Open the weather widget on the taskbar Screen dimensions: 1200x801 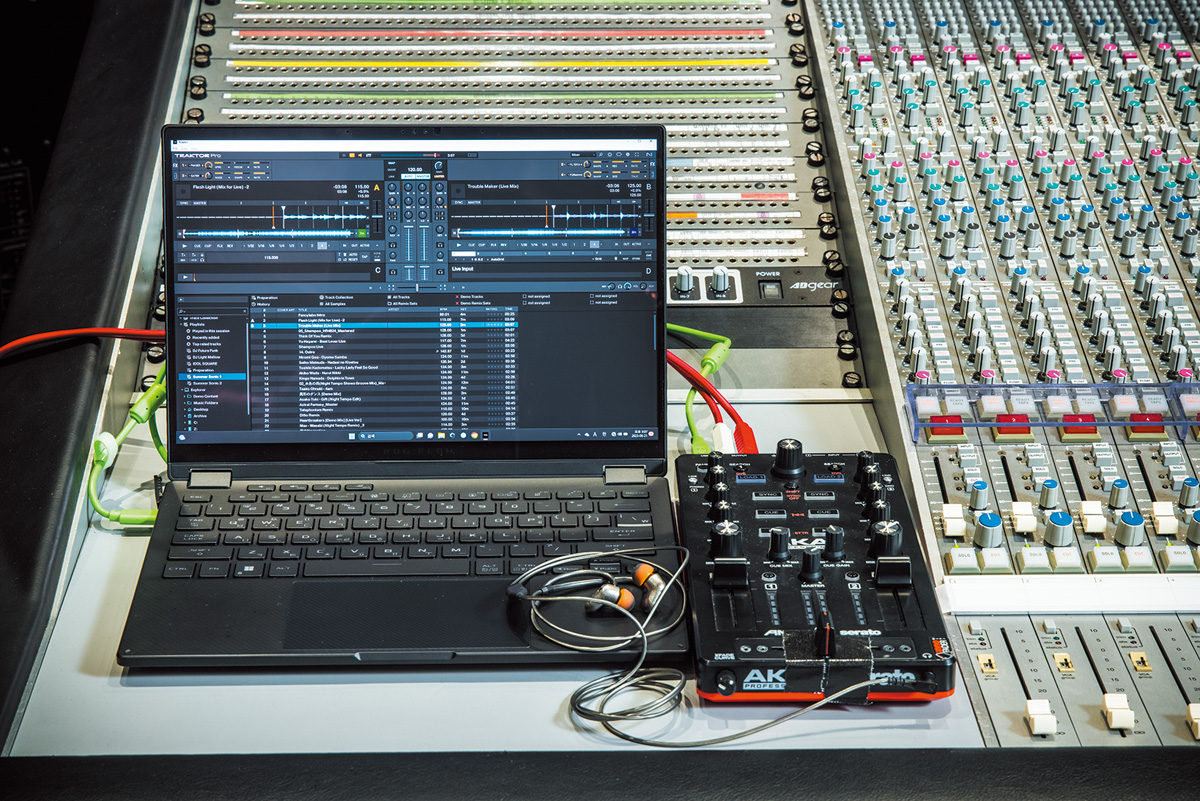click(182, 437)
